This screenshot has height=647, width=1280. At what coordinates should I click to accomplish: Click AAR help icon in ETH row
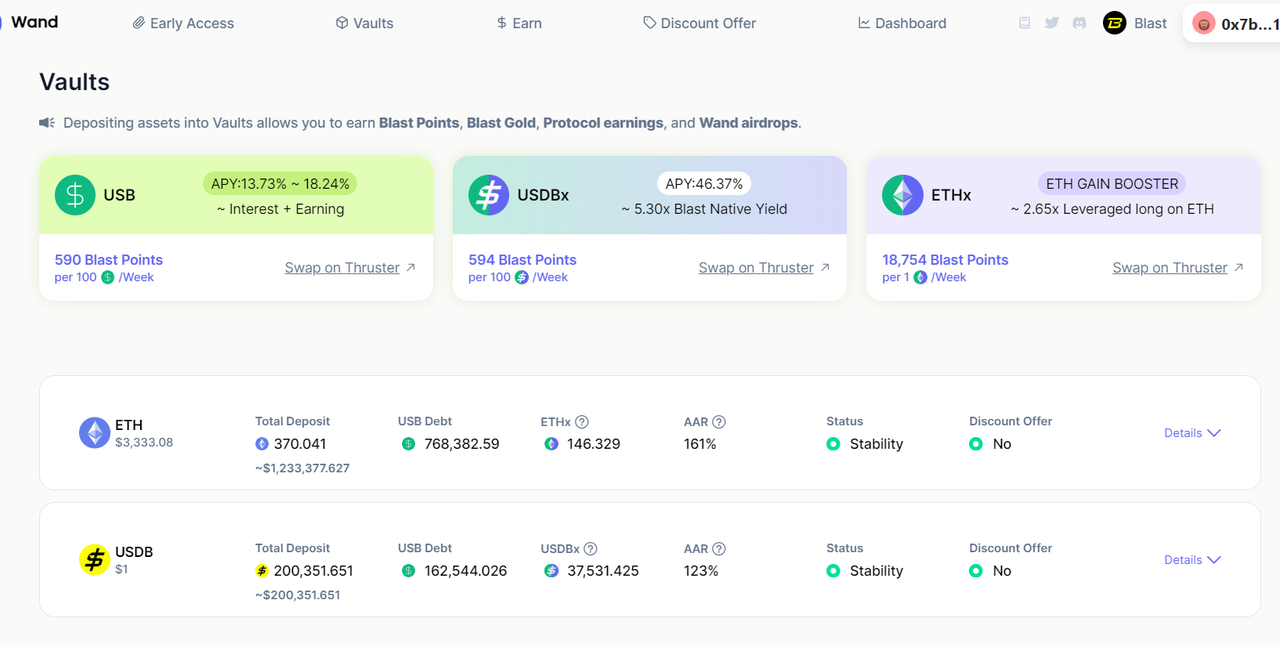click(x=718, y=422)
